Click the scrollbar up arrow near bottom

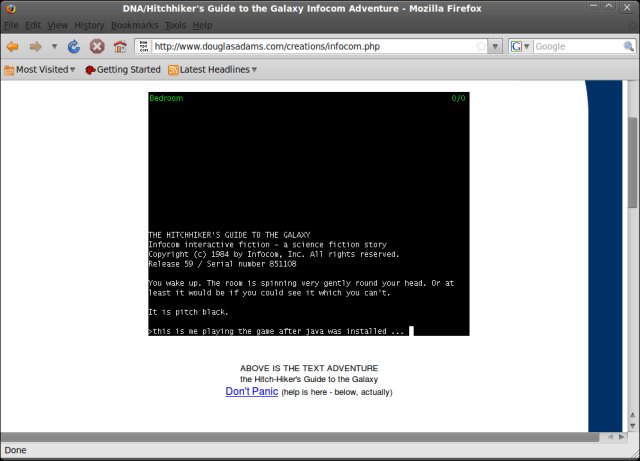[x=633, y=415]
